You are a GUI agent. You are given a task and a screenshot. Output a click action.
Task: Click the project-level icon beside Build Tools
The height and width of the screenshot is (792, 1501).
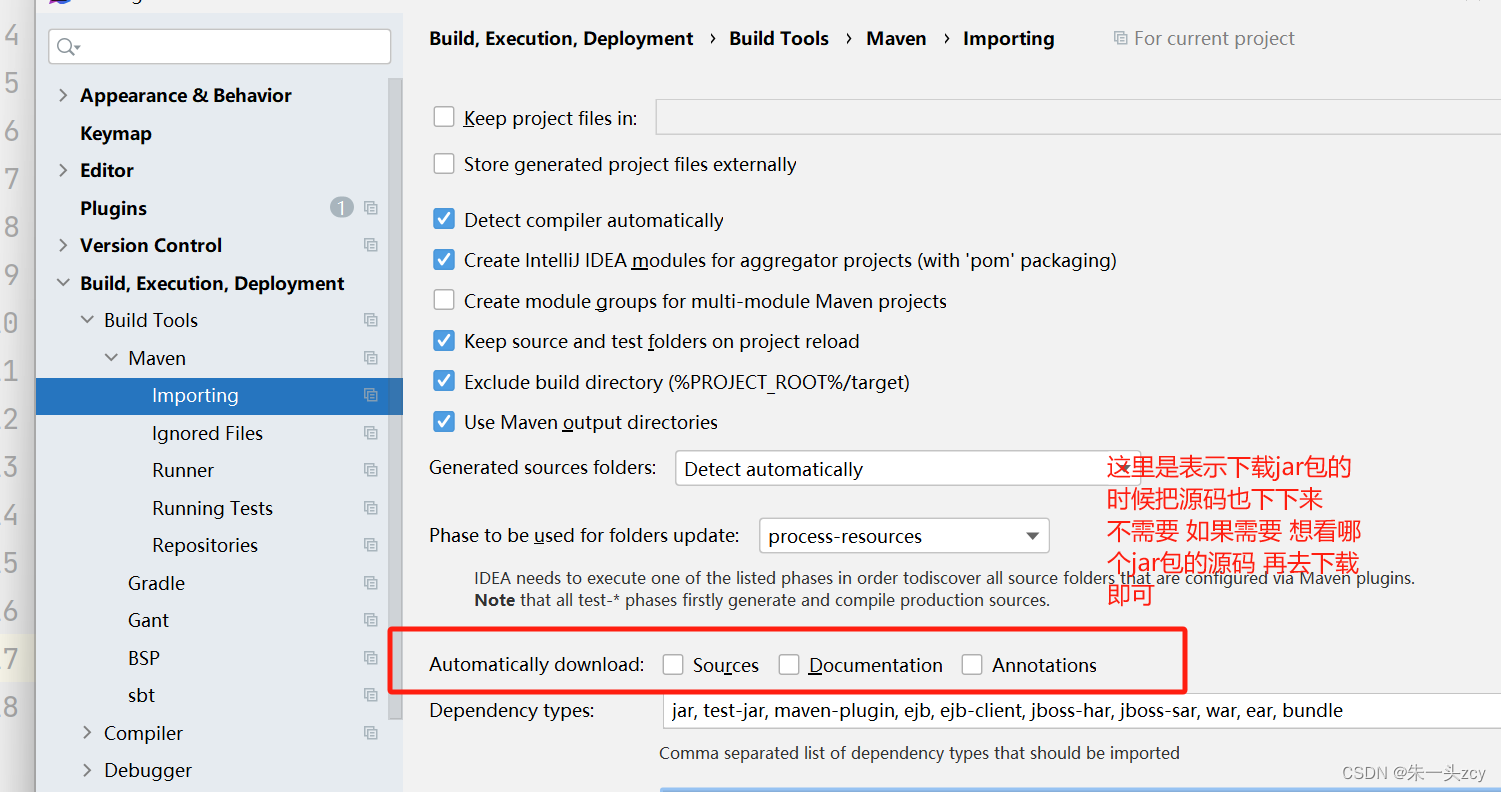pos(371,320)
